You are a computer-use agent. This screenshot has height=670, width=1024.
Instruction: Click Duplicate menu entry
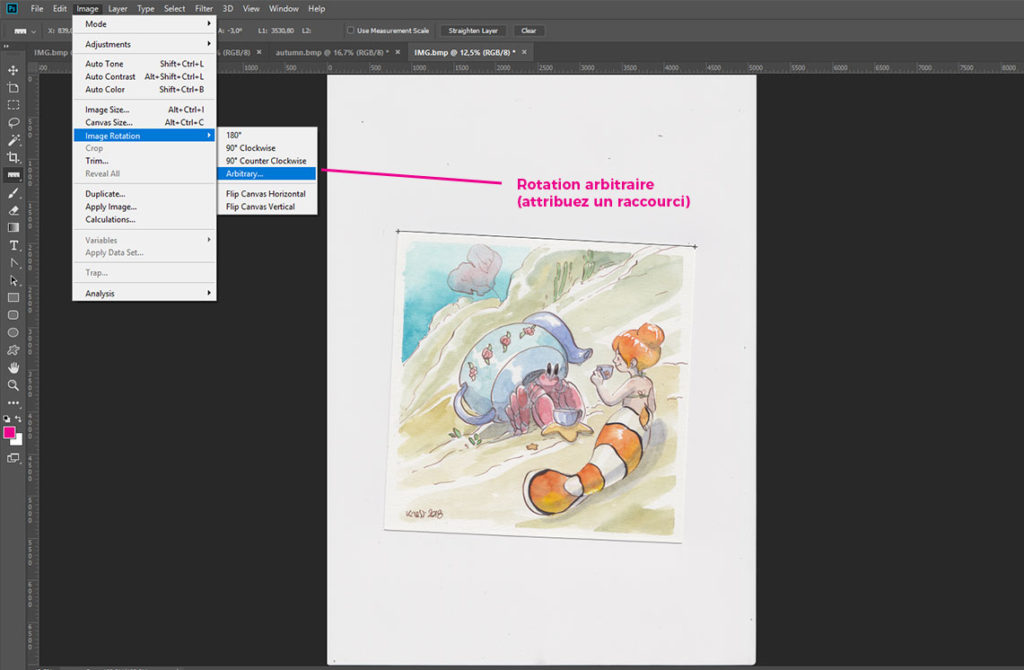(x=144, y=194)
